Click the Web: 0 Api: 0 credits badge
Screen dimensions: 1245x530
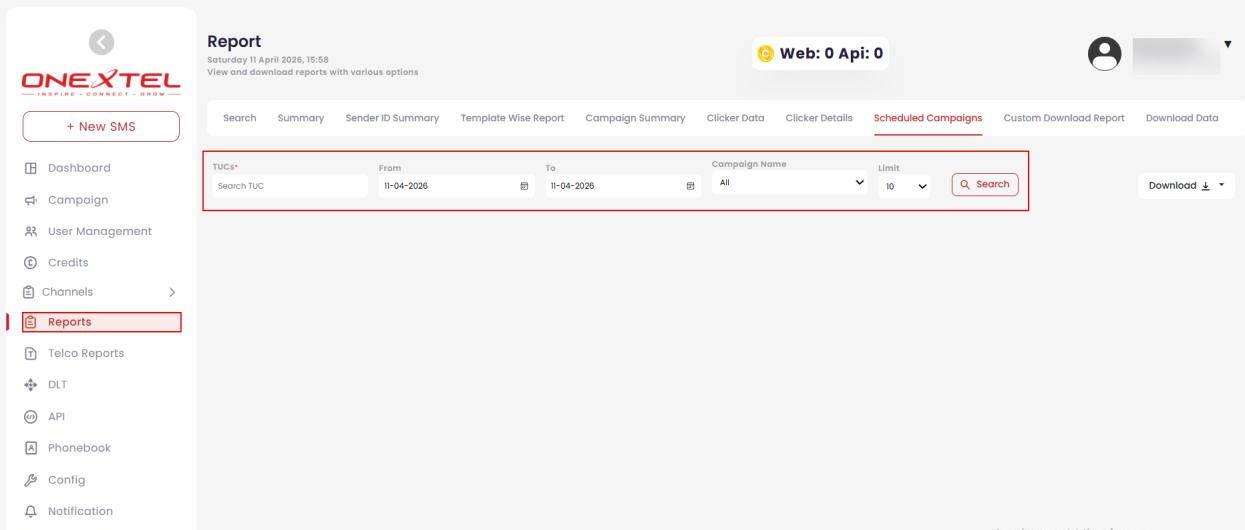[820, 53]
